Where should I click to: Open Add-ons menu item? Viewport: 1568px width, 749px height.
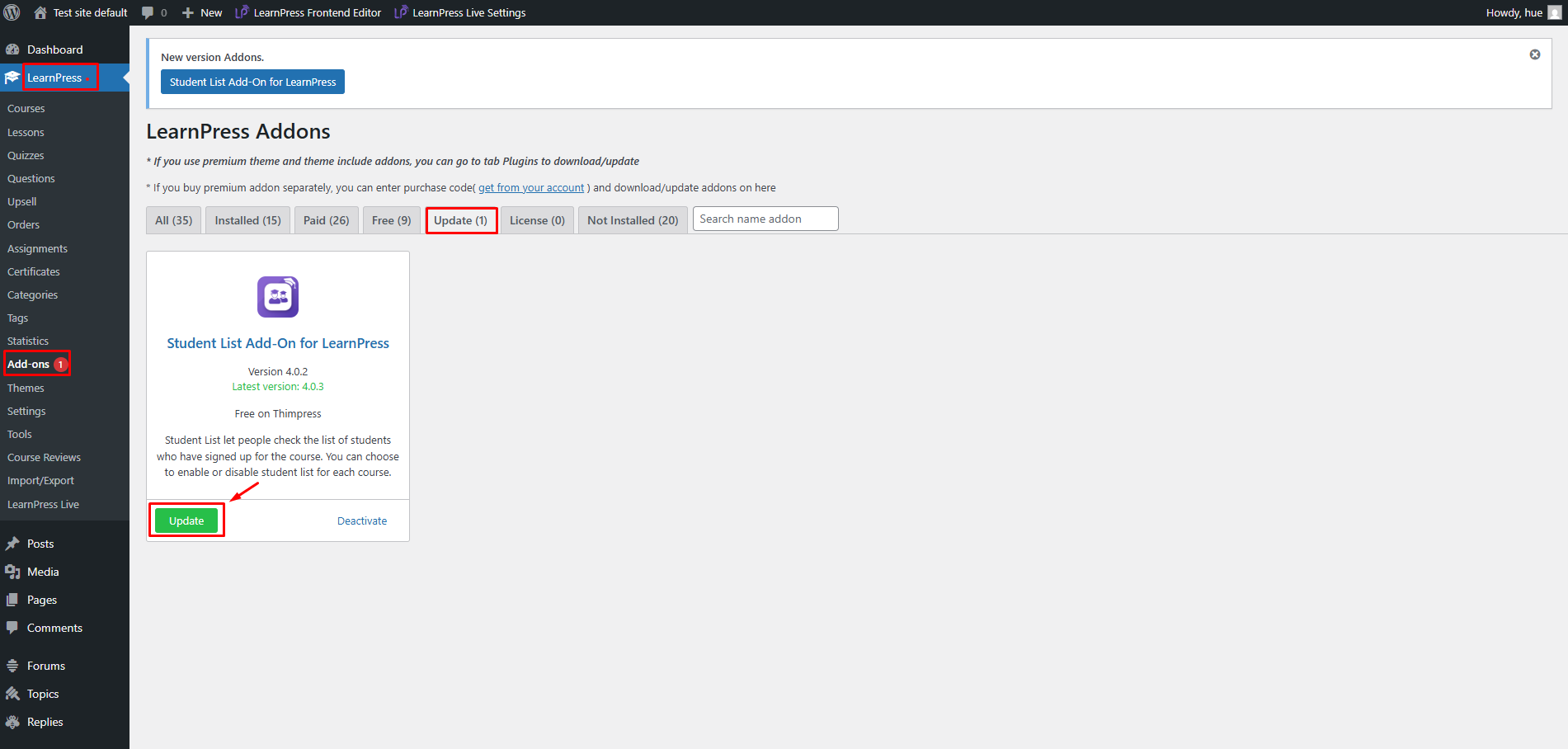point(28,365)
